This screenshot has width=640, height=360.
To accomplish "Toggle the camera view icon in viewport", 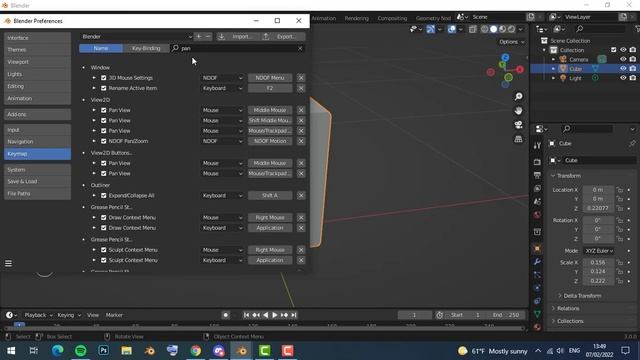I will pyautogui.click(x=518, y=125).
